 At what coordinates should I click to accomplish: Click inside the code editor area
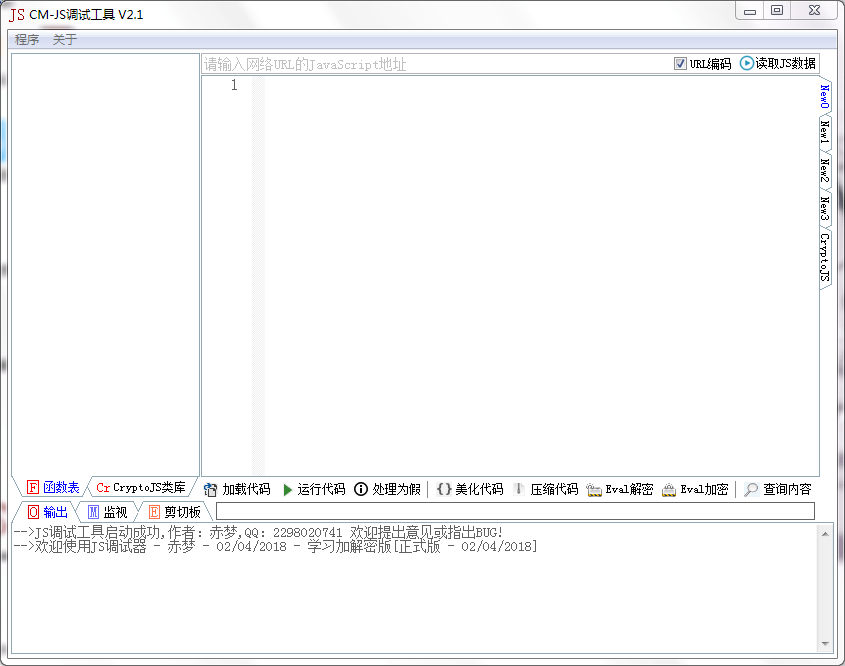[x=541, y=276]
